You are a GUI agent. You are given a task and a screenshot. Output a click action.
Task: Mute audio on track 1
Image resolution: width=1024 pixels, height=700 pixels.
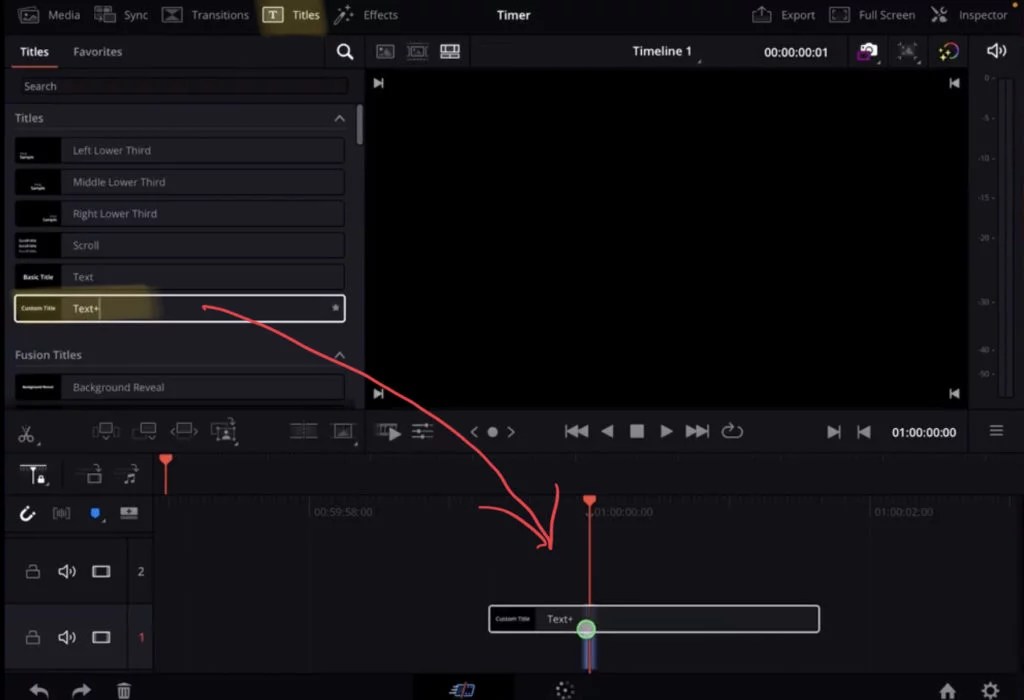pos(67,637)
